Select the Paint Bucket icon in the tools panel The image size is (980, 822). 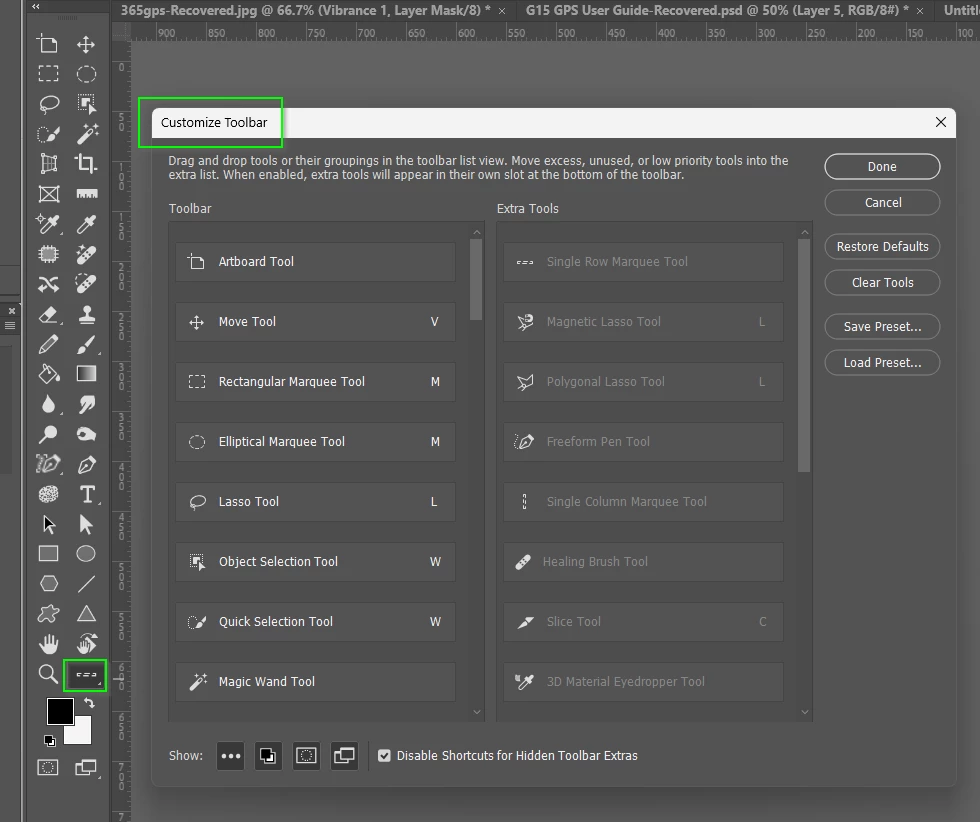click(x=49, y=374)
